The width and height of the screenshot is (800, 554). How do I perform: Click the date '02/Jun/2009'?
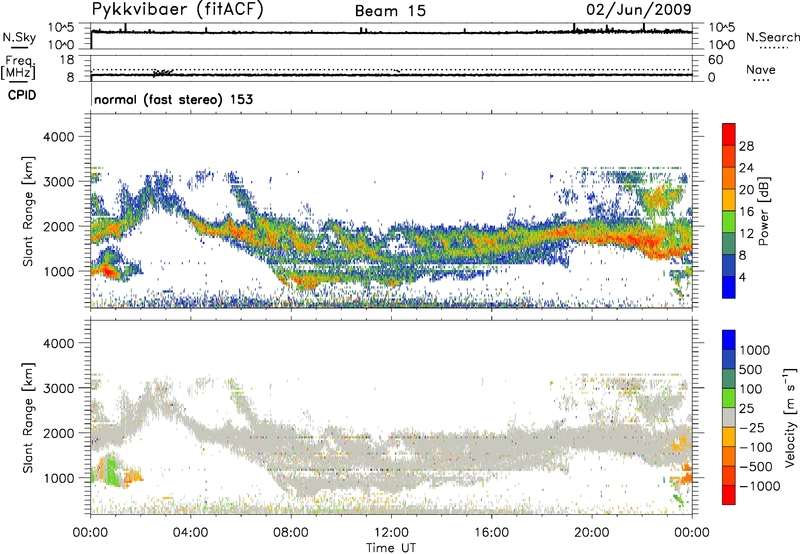tap(639, 9)
